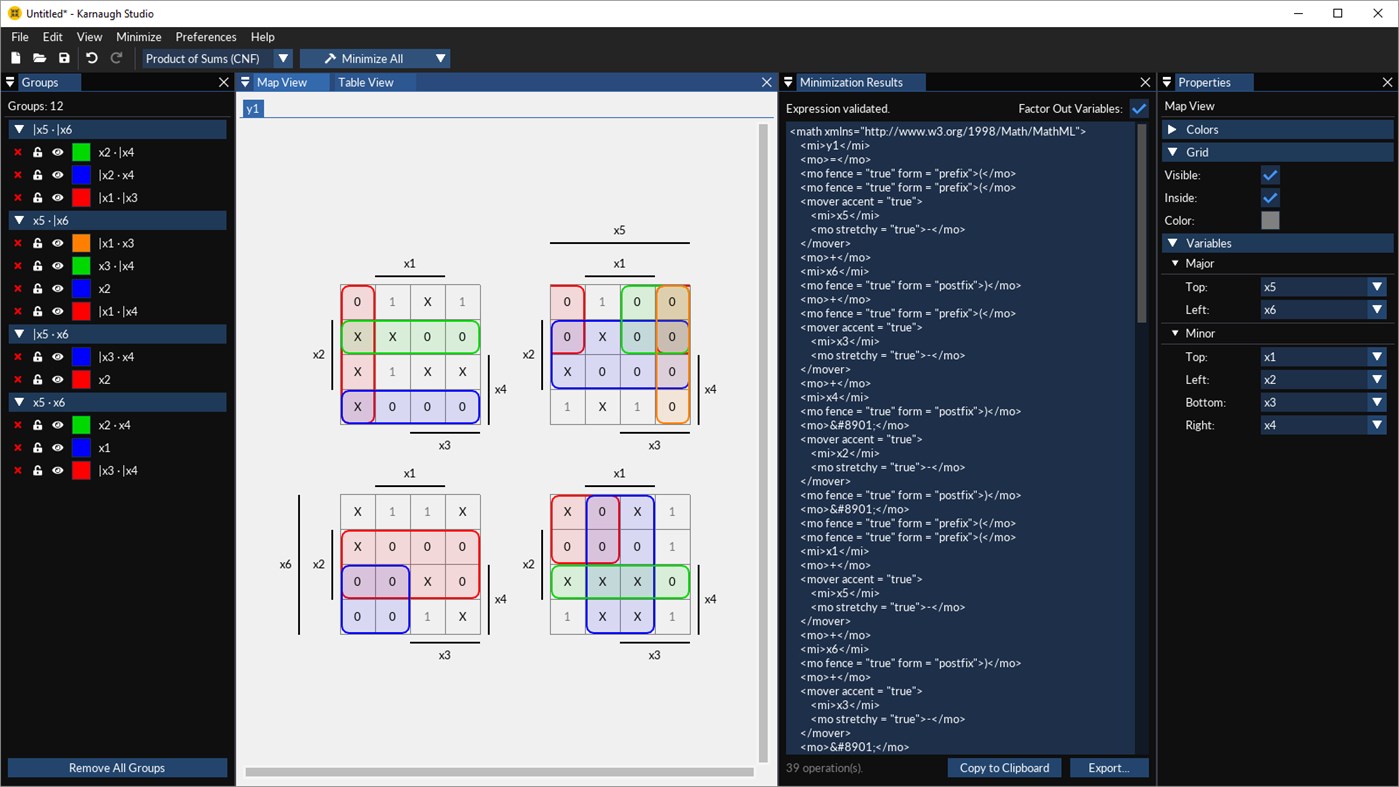Image resolution: width=1399 pixels, height=787 pixels.
Task: Disable the grid Visible checkbox
Action: (1270, 174)
